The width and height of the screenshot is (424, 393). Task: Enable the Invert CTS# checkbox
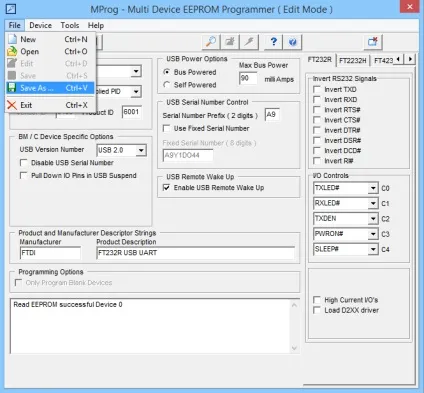pos(317,120)
